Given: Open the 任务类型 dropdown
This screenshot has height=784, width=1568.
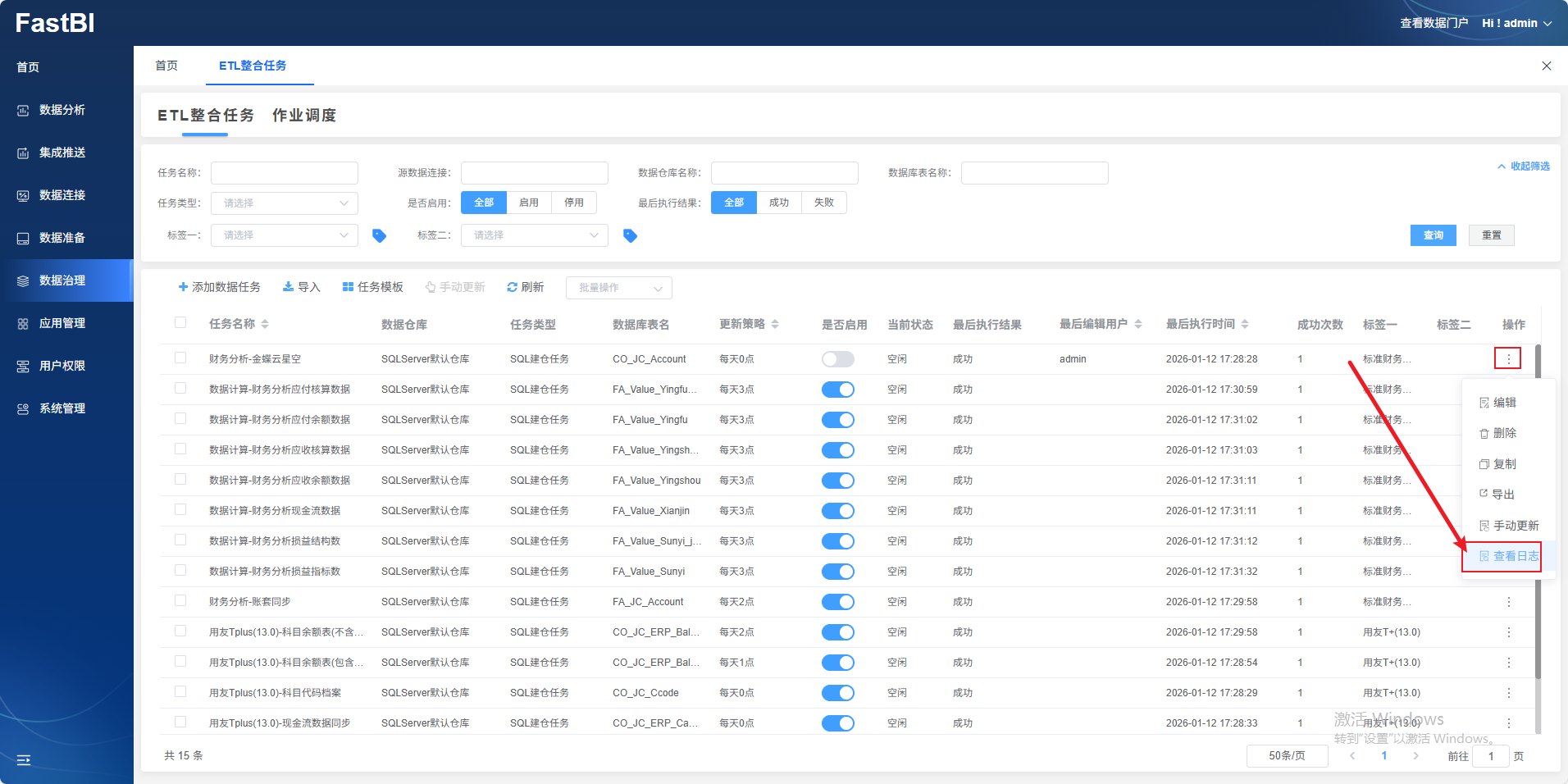Looking at the screenshot, I should (284, 203).
